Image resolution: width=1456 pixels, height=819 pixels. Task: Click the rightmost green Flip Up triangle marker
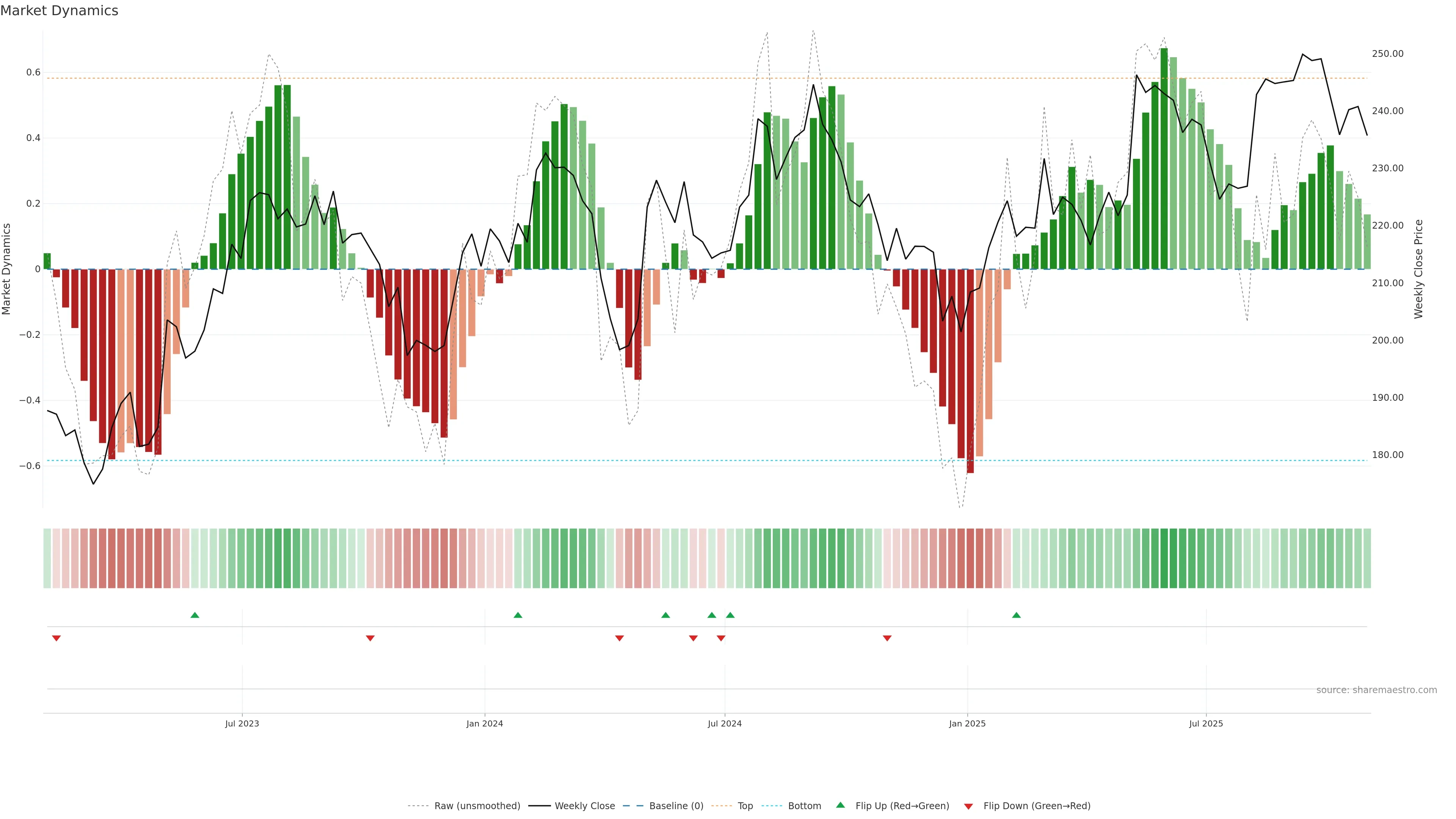(1016, 615)
